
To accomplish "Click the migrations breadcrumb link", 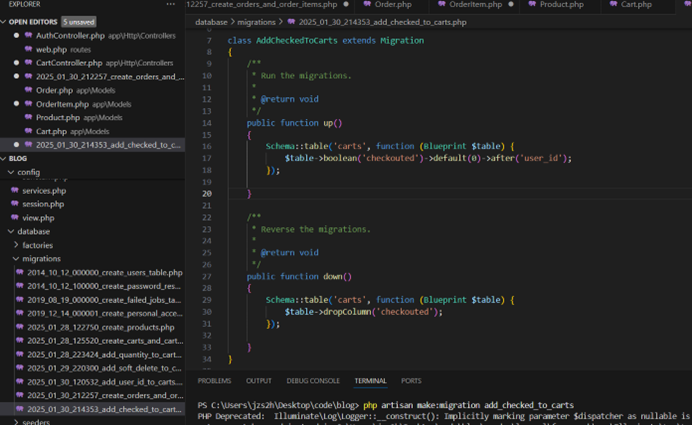I will 257,21.
